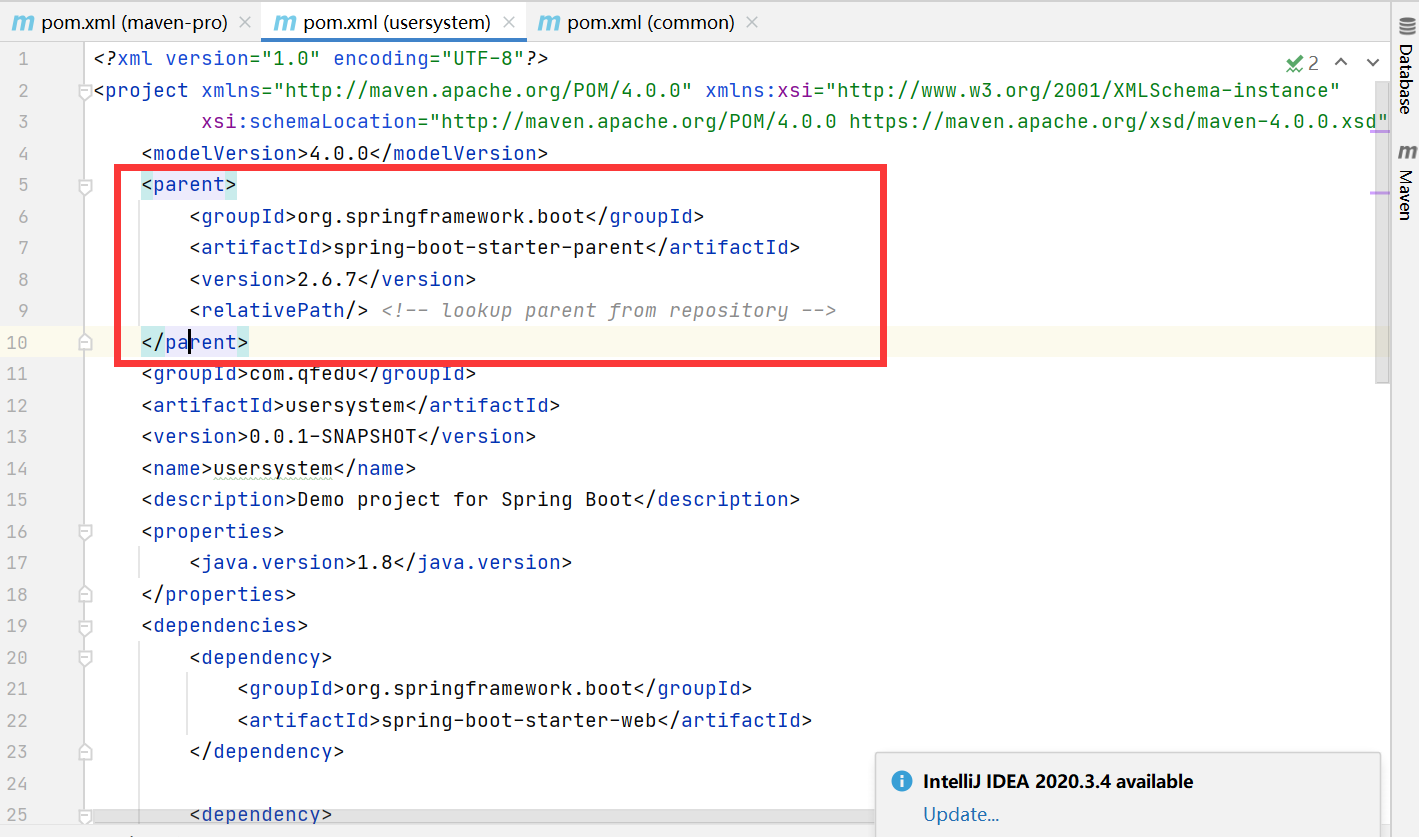Close the pom.xml (maven-pro) tab

pyautogui.click(x=243, y=22)
